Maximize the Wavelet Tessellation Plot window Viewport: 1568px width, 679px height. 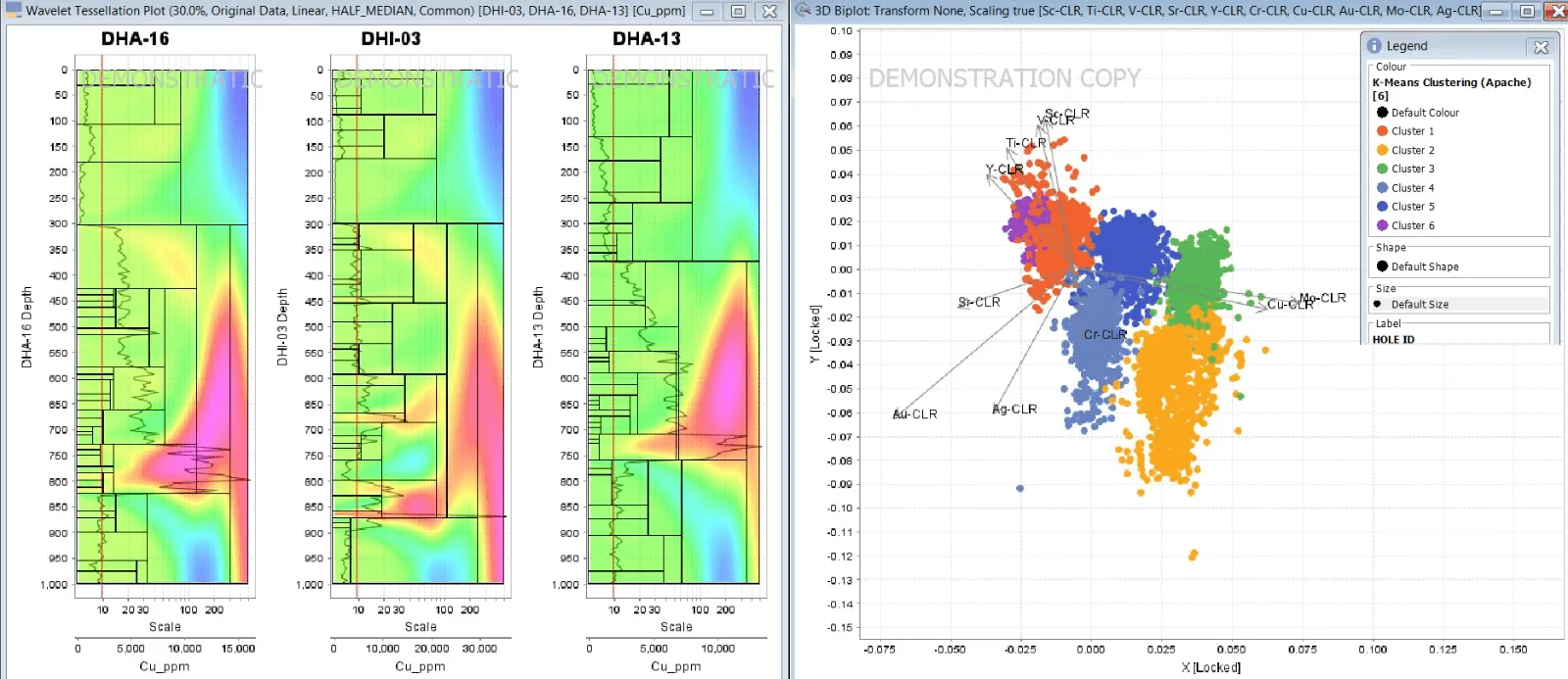738,12
